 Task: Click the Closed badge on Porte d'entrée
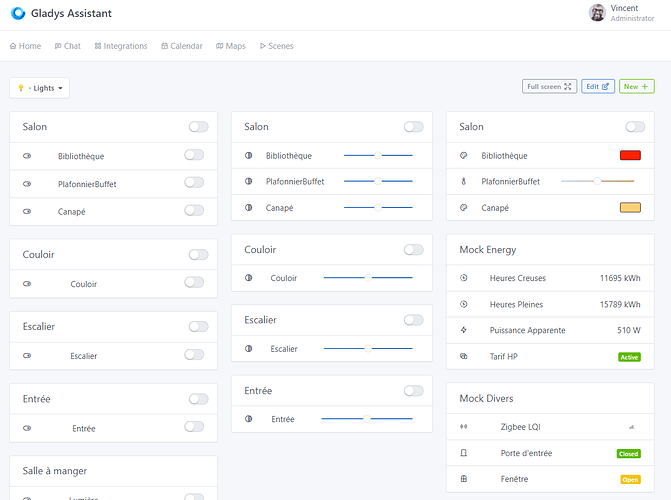[x=628, y=454]
